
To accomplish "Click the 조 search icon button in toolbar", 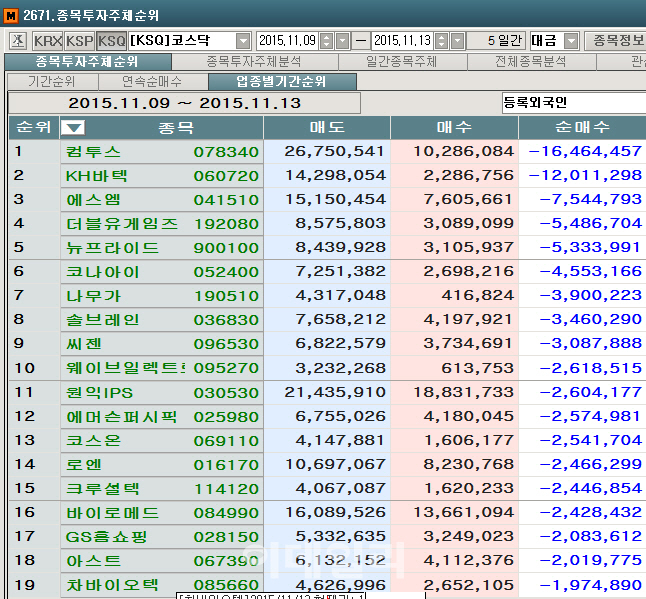I will click(x=18, y=41).
